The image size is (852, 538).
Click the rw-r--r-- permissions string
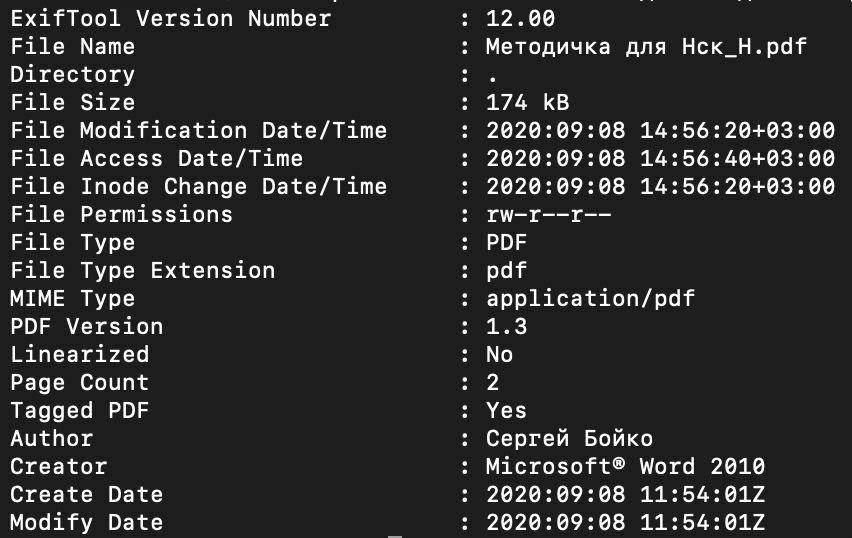pyautogui.click(x=548, y=215)
